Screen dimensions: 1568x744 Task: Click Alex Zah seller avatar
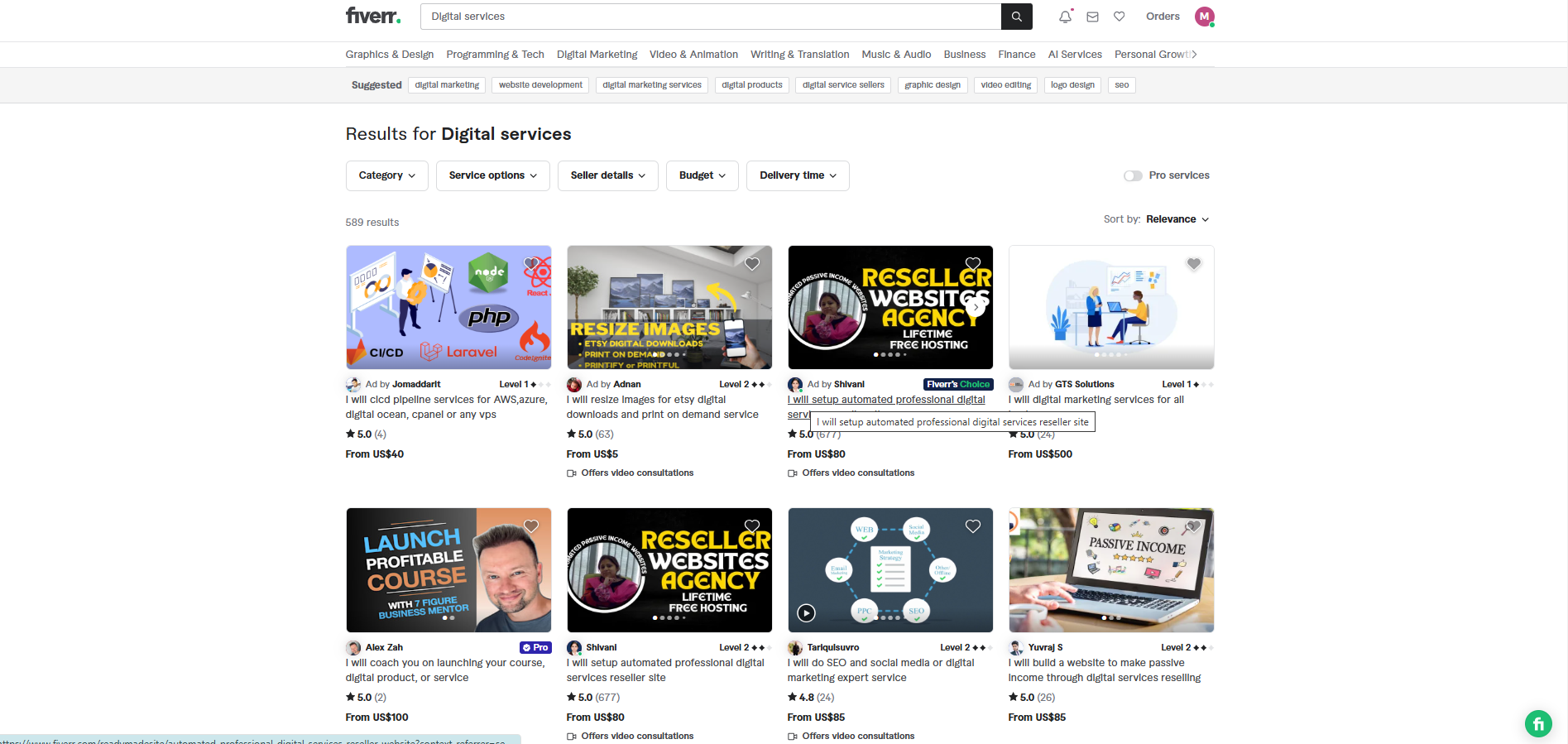353,648
